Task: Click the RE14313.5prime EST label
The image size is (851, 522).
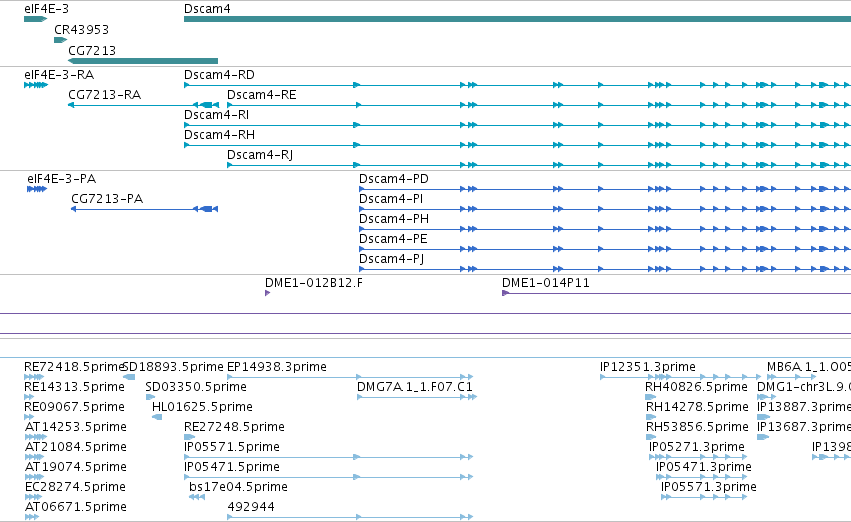Action: tap(74, 387)
